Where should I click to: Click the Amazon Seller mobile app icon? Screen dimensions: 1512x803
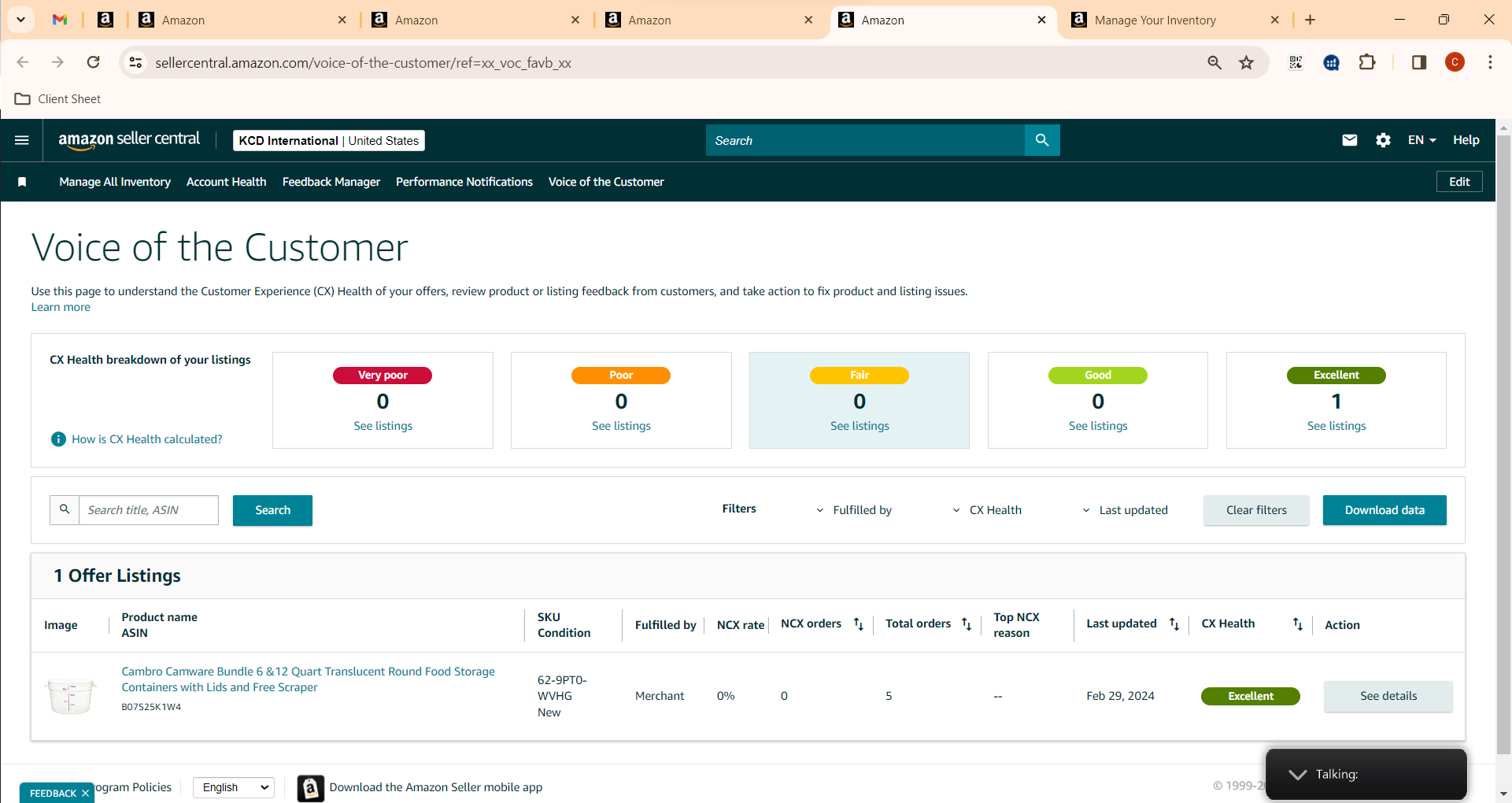(x=311, y=787)
